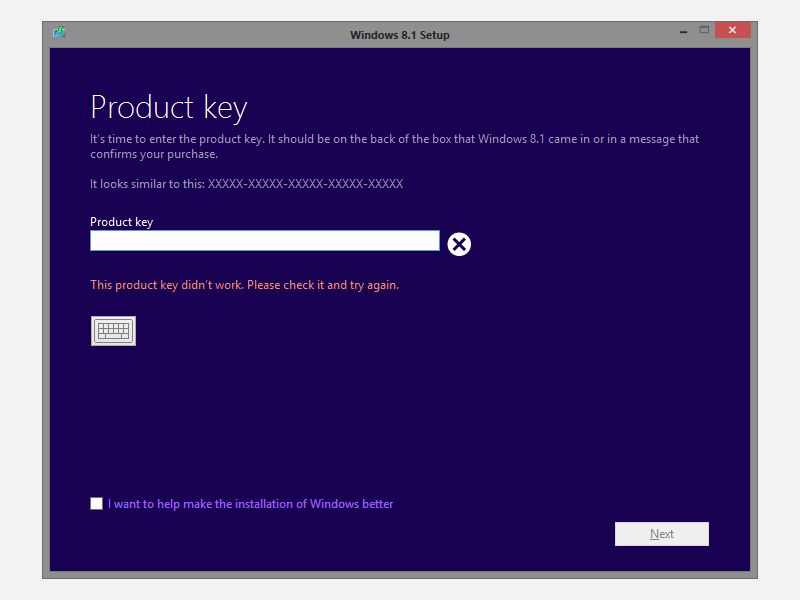Image resolution: width=800 pixels, height=600 pixels.
Task: Click the invalid key X icon beside the field
Action: pyautogui.click(x=459, y=244)
